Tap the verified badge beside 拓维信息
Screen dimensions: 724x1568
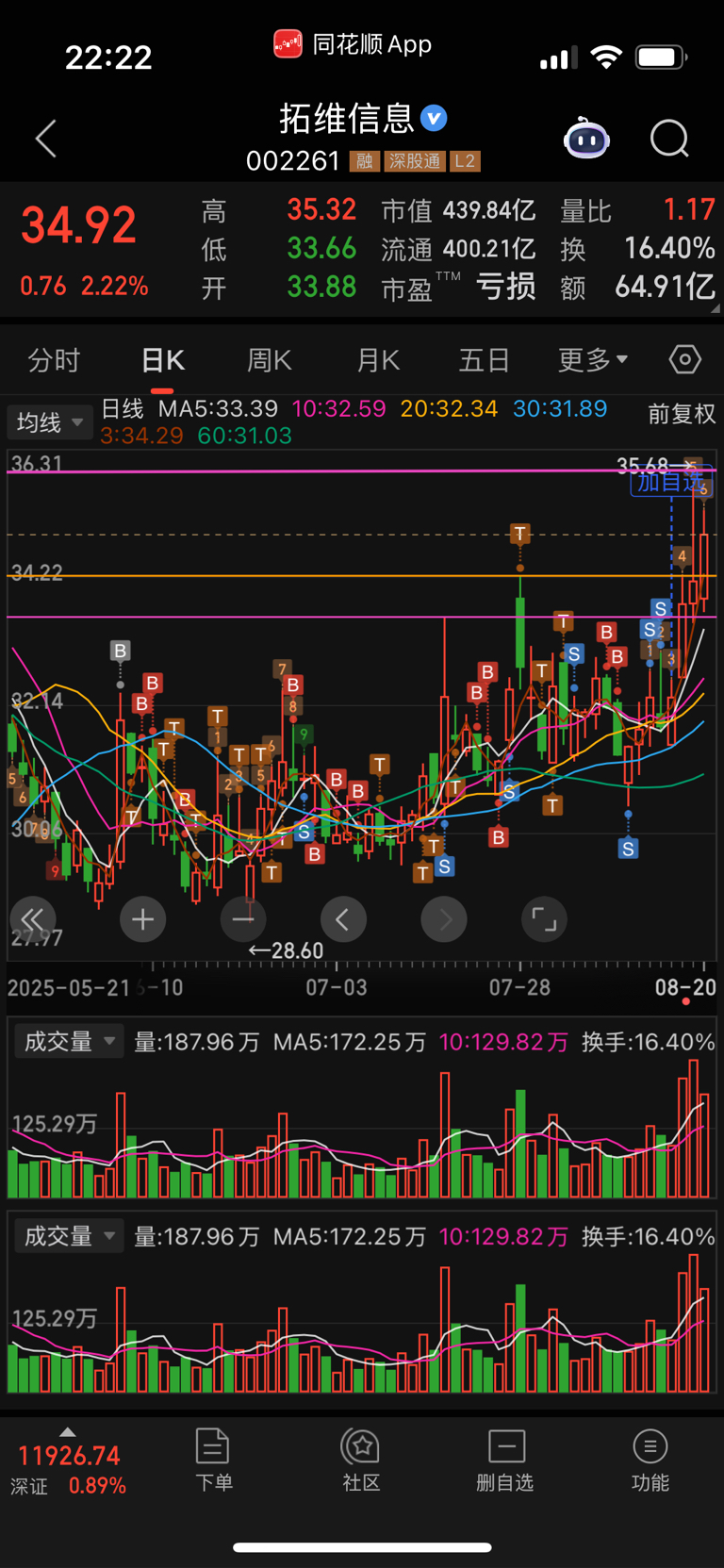click(434, 119)
